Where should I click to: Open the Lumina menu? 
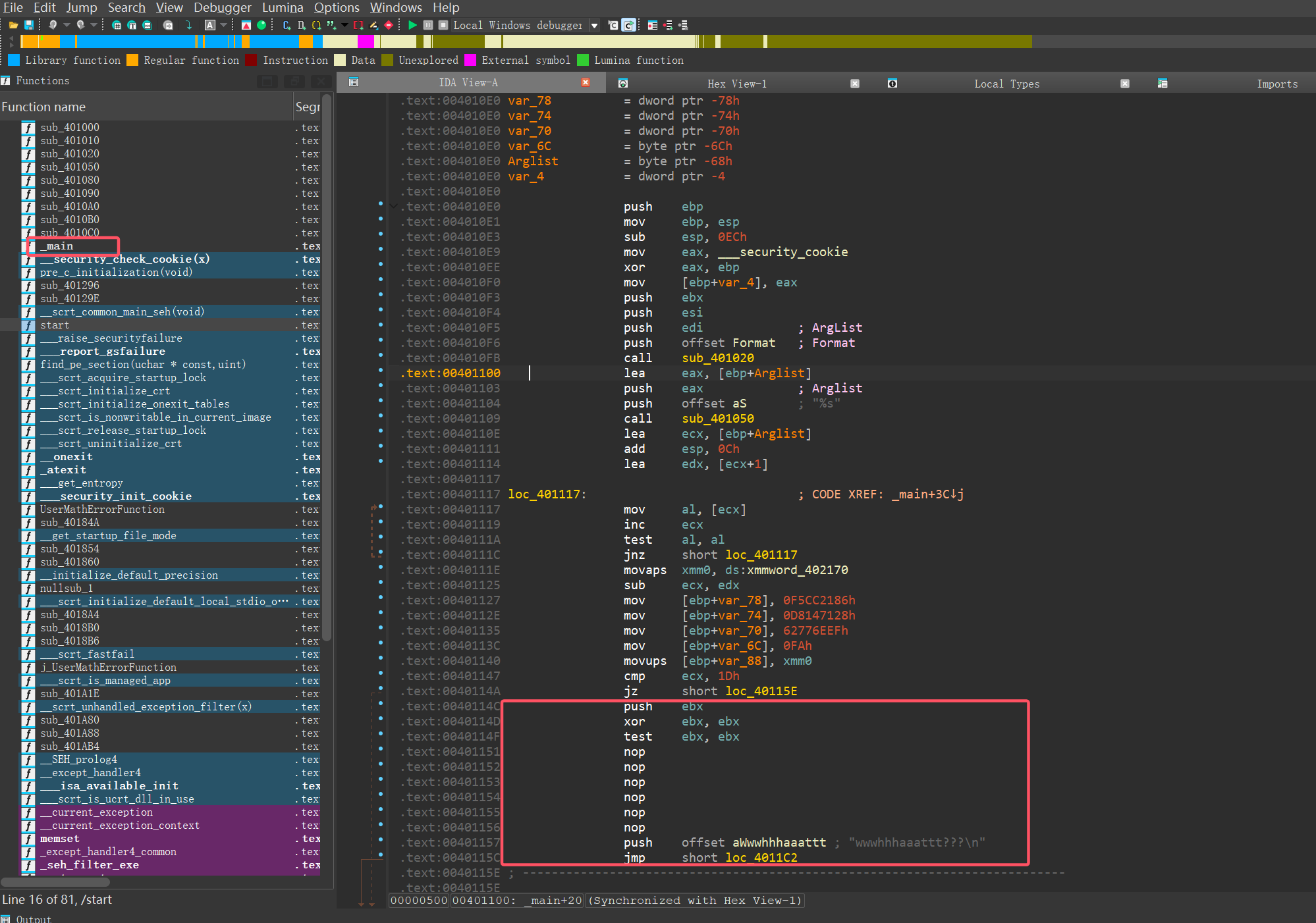[x=283, y=7]
